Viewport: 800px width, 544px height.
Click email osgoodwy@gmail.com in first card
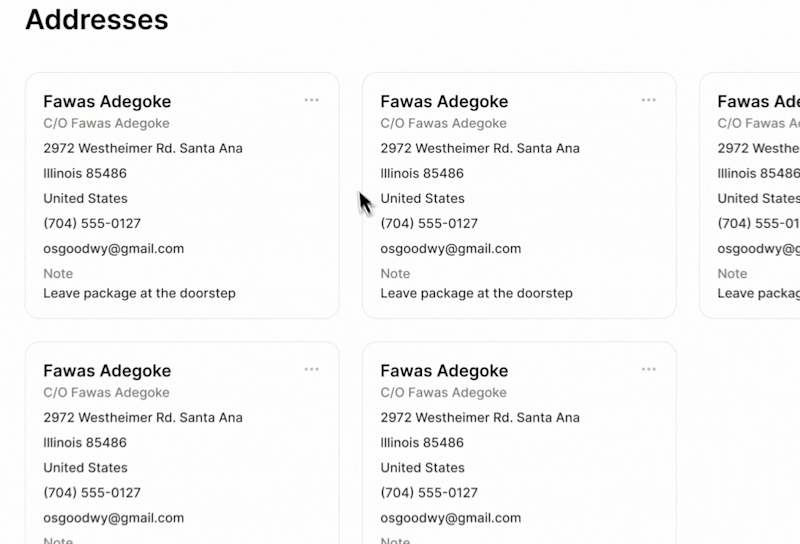coord(113,249)
